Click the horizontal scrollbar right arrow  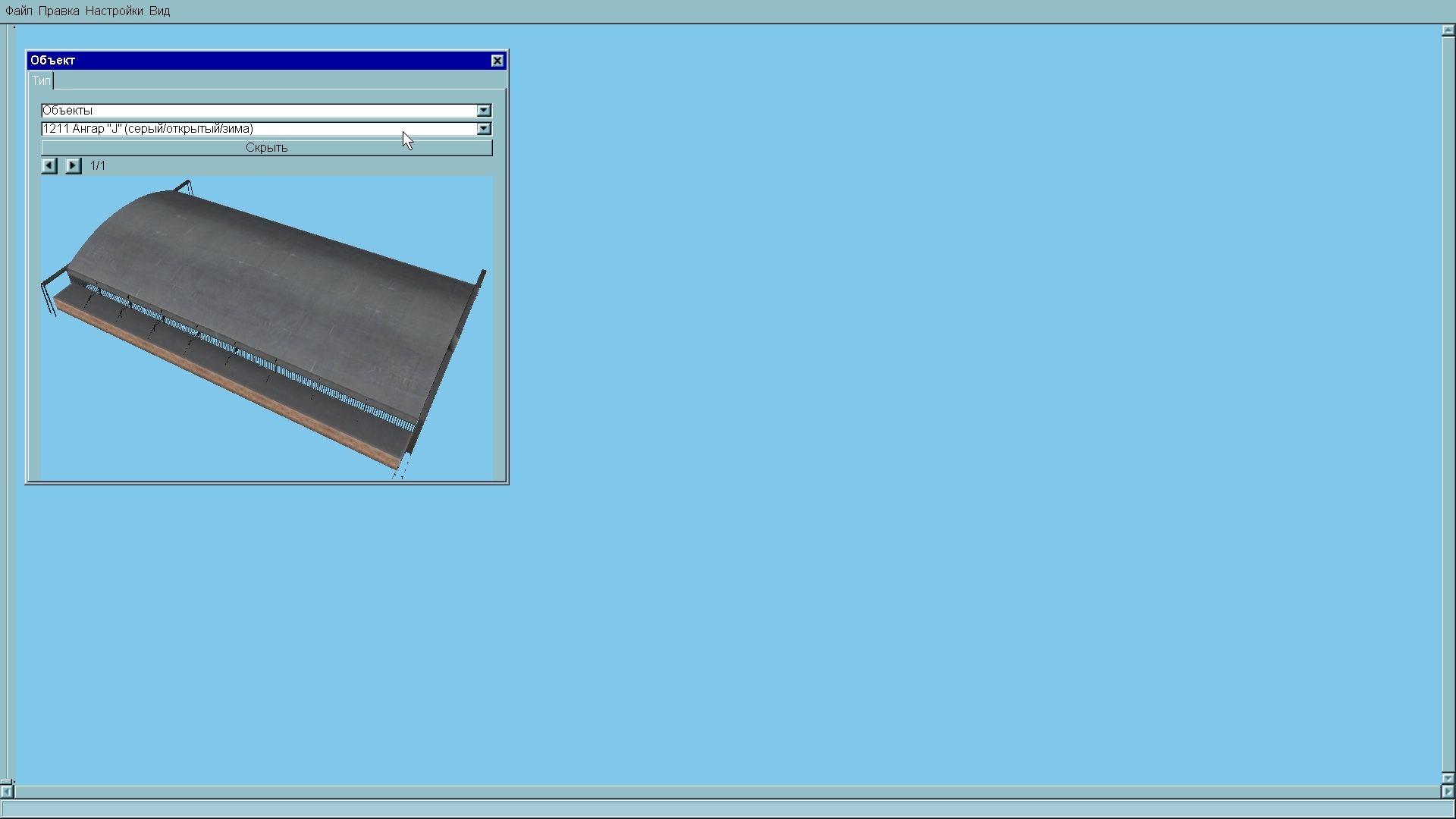click(x=1448, y=792)
